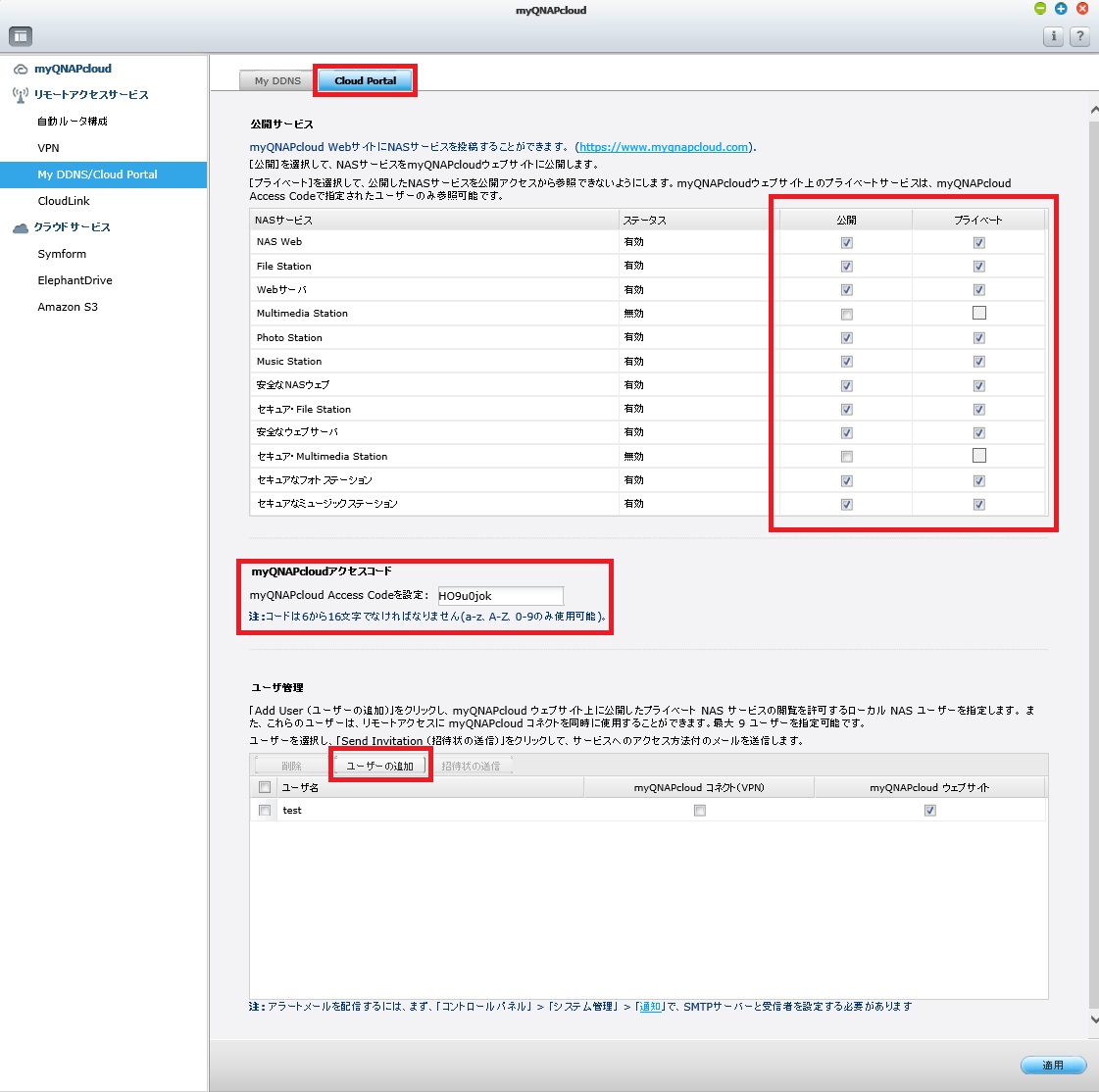Click the ユーザ名 column header
The image size is (1099, 1092).
430,788
